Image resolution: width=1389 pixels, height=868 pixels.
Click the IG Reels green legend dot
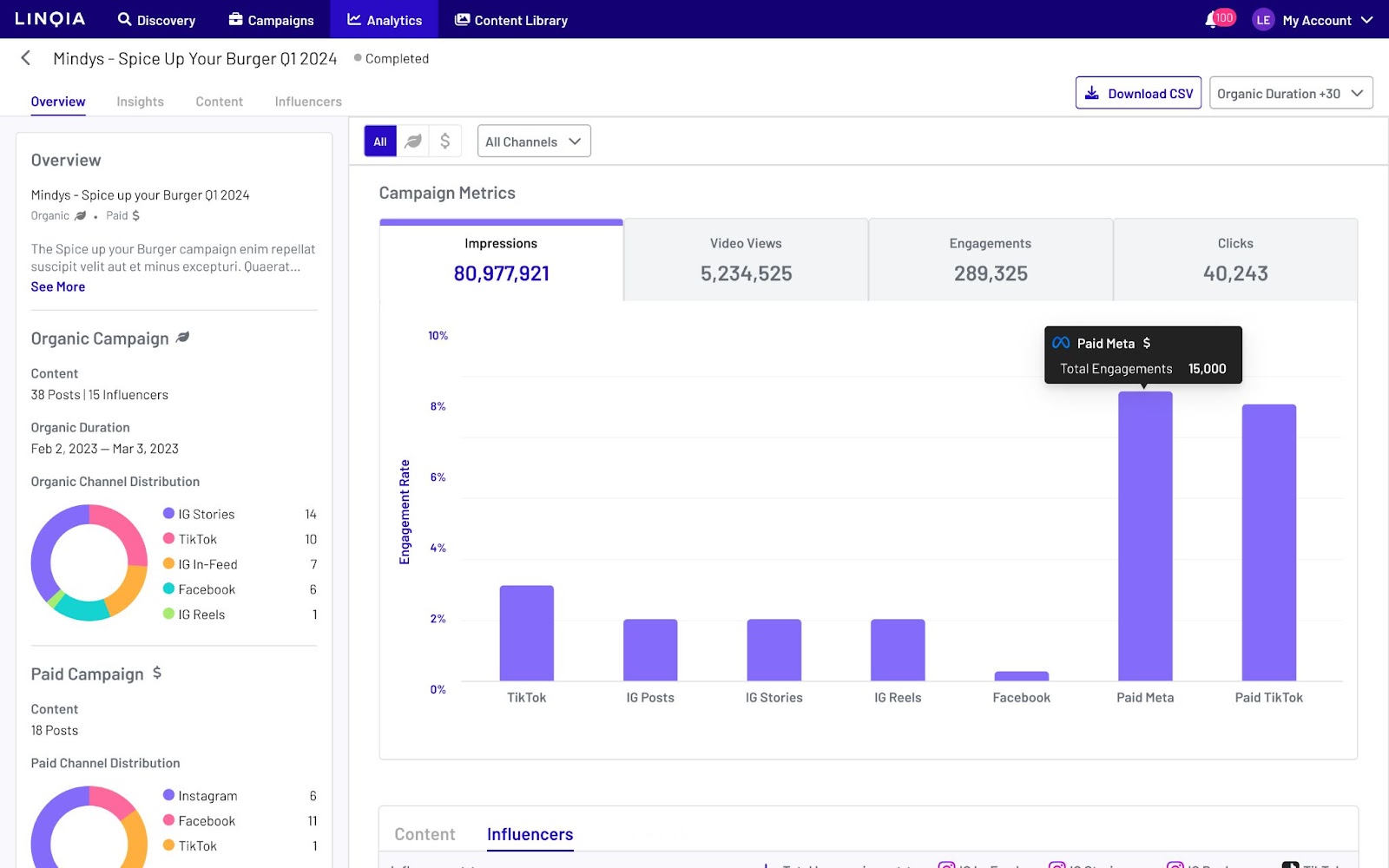point(168,615)
